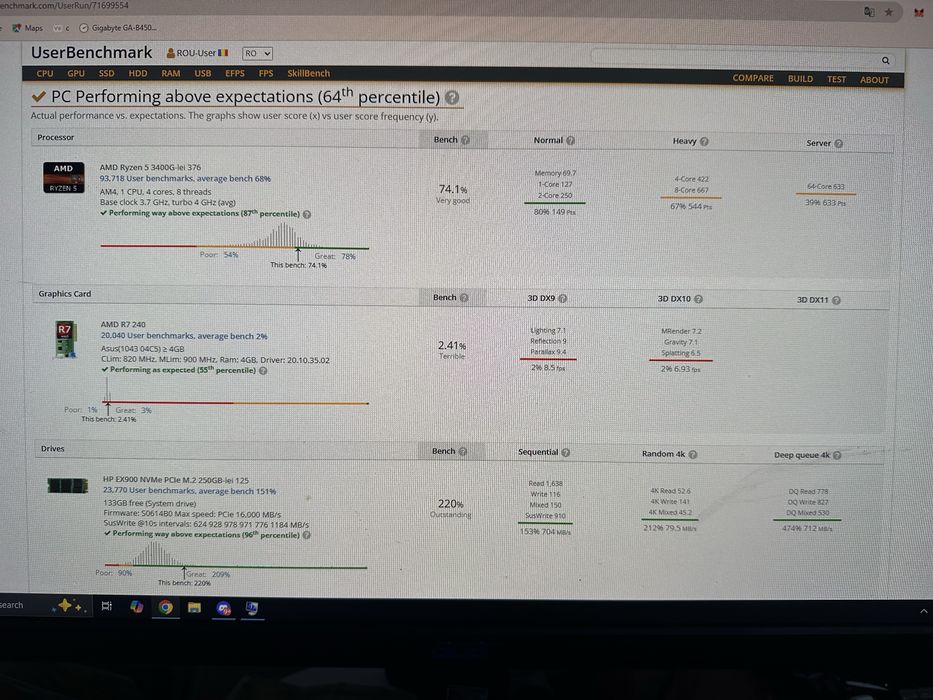Click the 220% drive bench score
The image size is (933, 700).
click(450, 504)
